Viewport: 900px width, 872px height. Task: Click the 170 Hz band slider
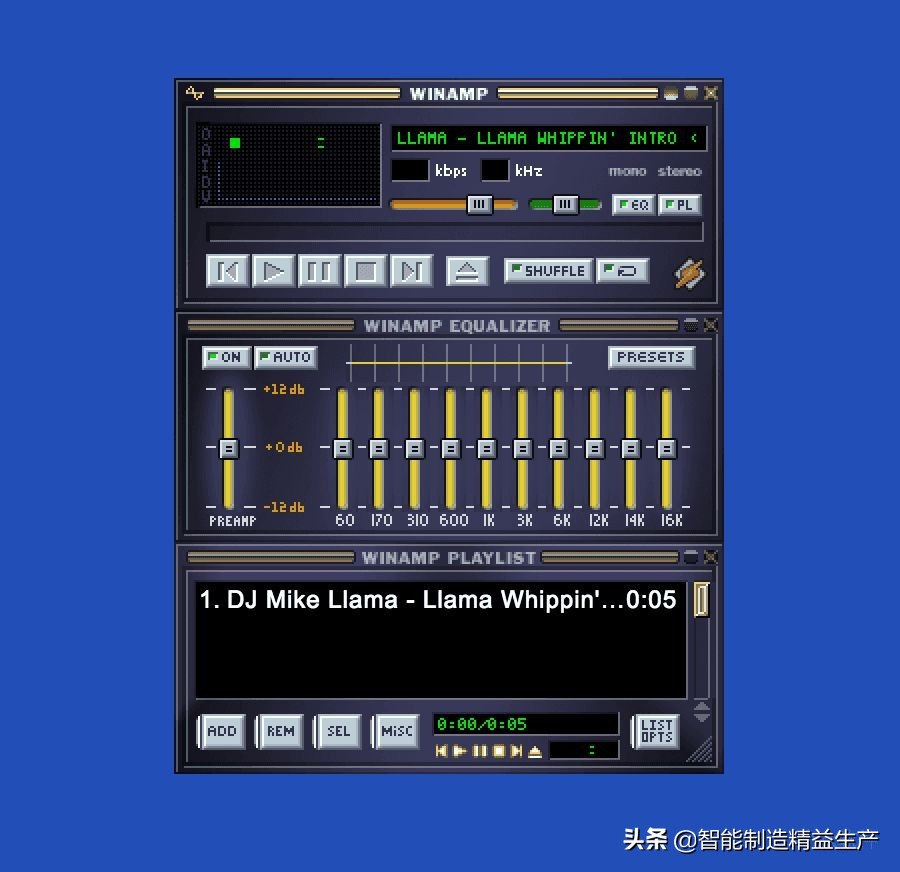pyautogui.click(x=379, y=448)
